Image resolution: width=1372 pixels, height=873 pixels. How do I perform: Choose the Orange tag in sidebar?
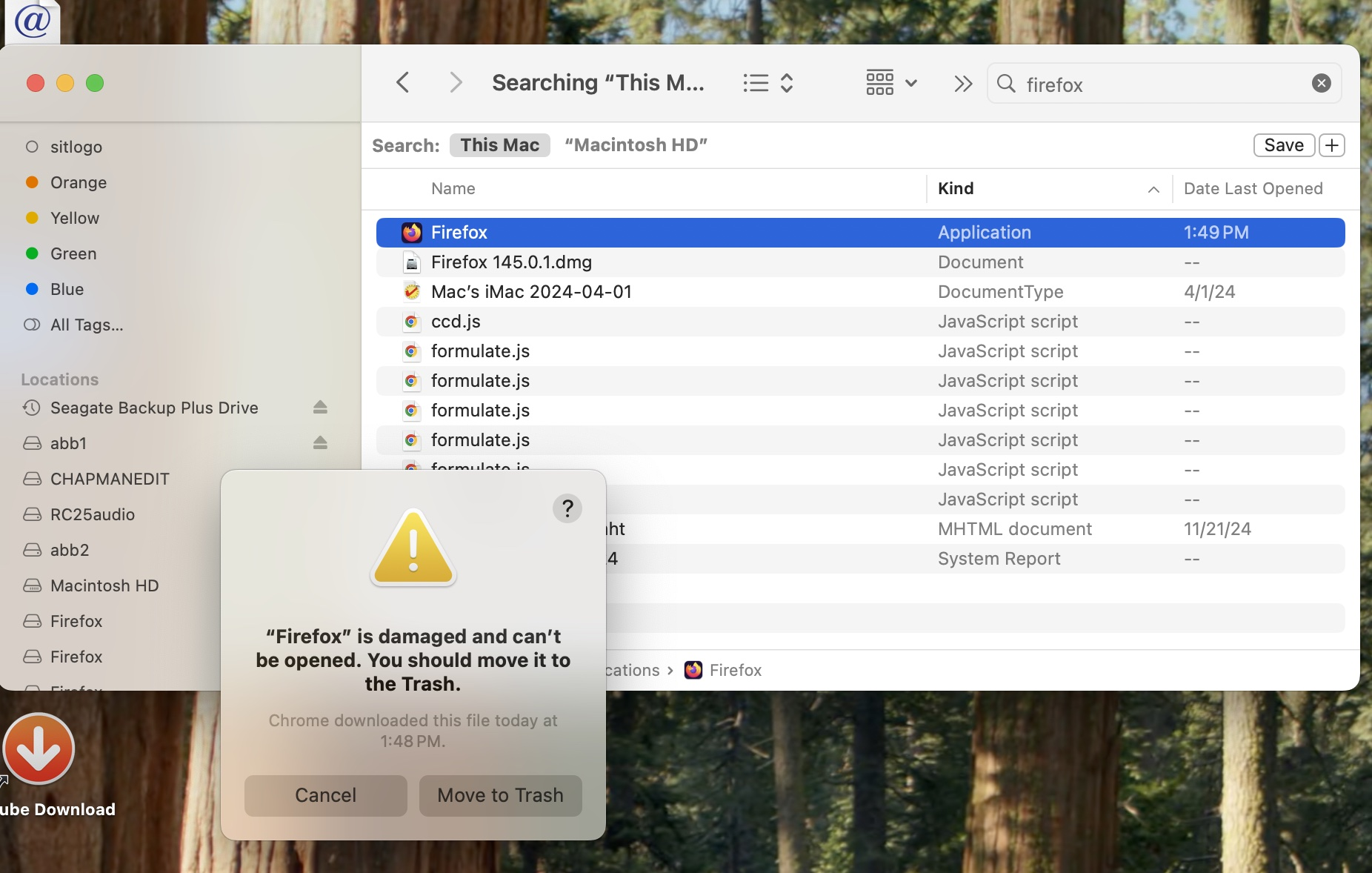coord(79,182)
